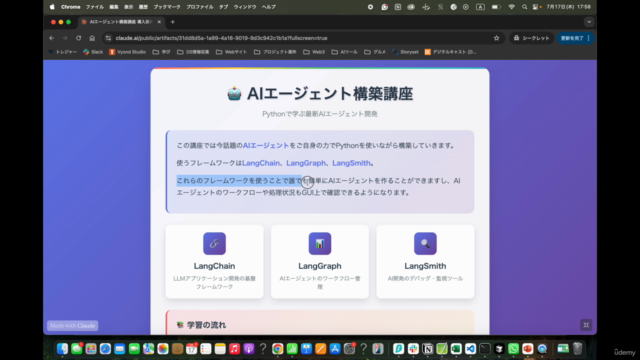Image resolution: width=640 pixels, height=360 pixels.
Task: Open the Storyset bookmark
Action: [405, 52]
